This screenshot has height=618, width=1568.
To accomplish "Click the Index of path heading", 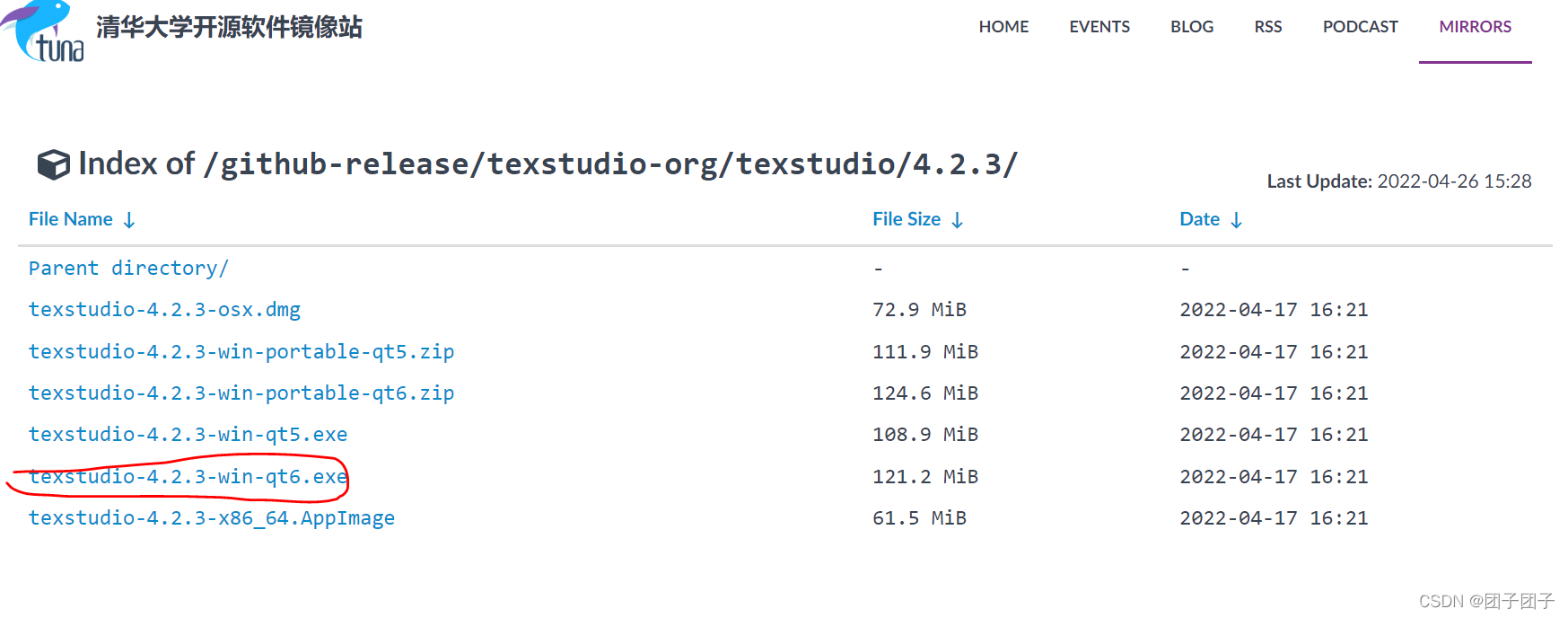I will 547,163.
